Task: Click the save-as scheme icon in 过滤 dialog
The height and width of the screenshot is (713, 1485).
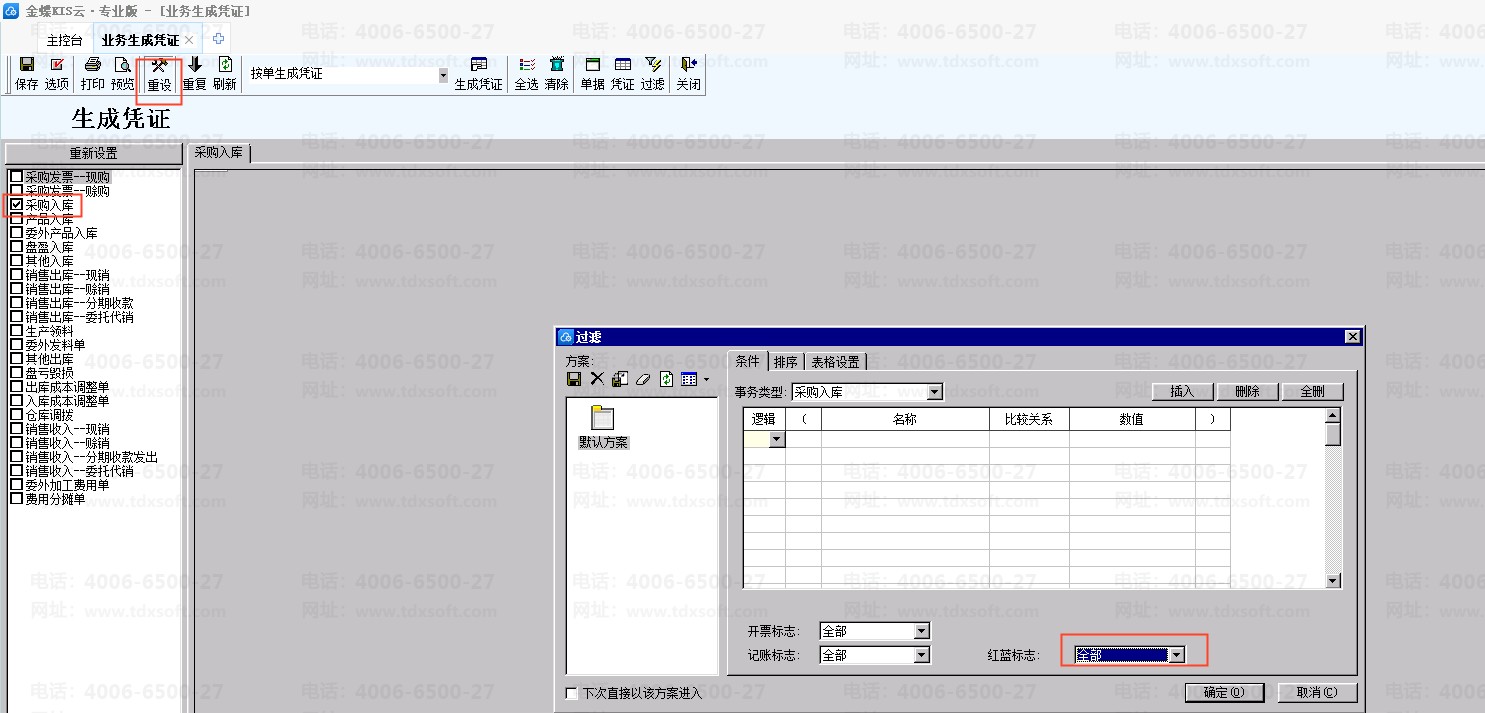Action: coord(620,379)
